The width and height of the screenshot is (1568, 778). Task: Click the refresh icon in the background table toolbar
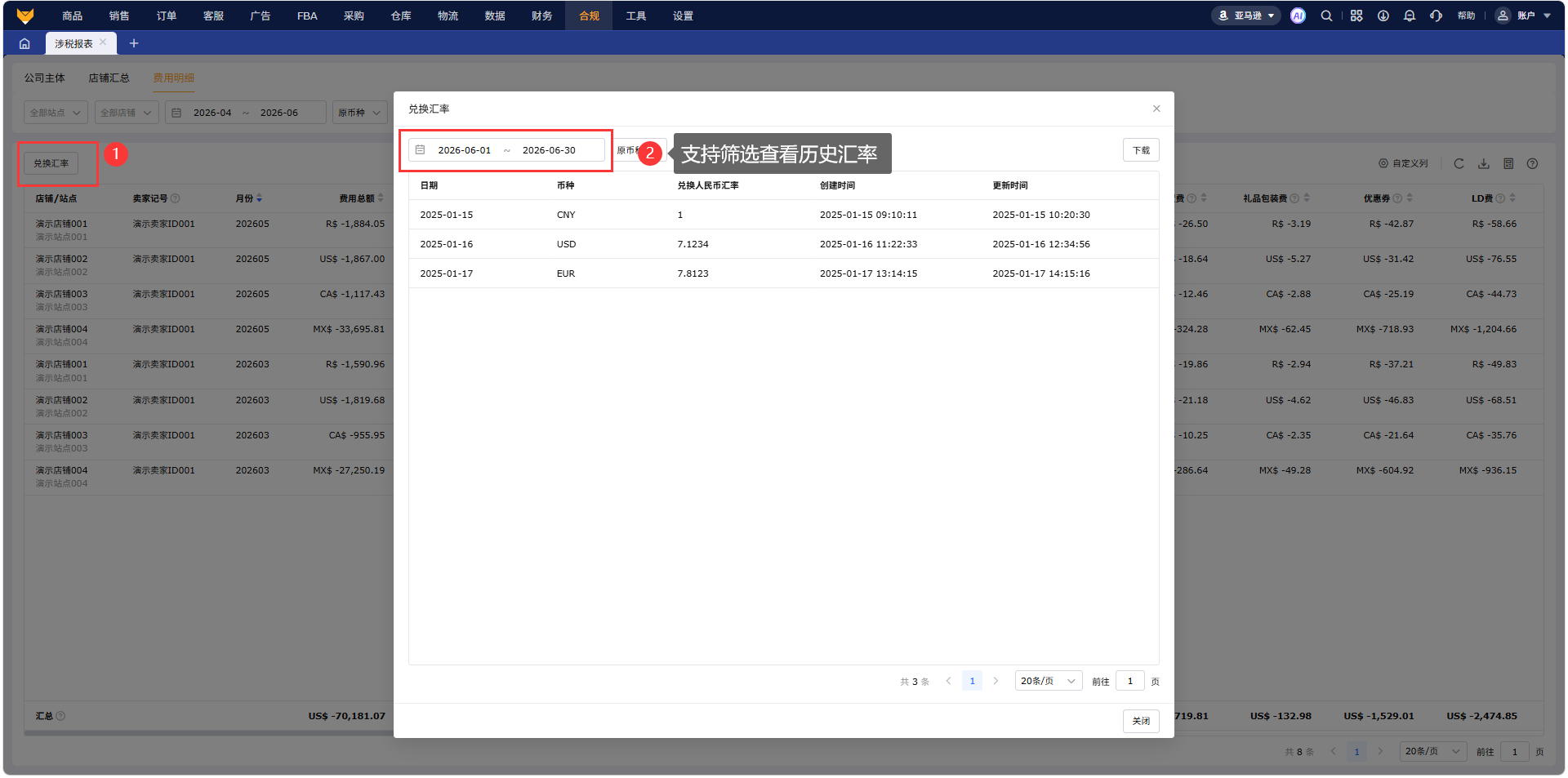(1459, 163)
